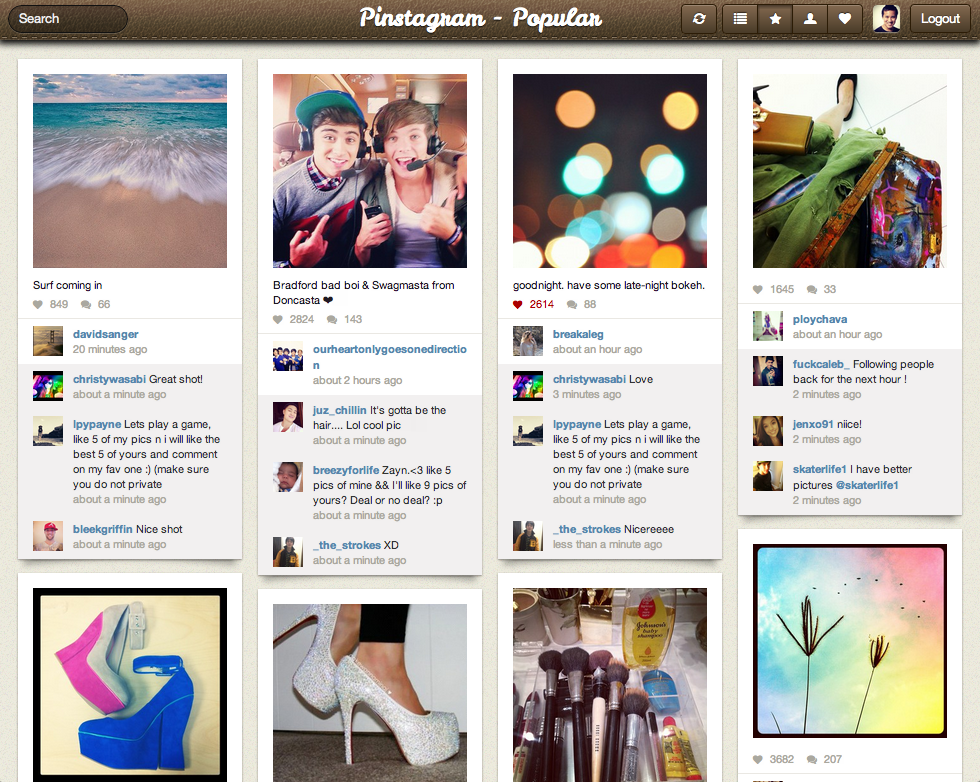Click ourheartonlygoesonedirection avatar thumbnail
The image size is (980, 782).
pos(288,356)
